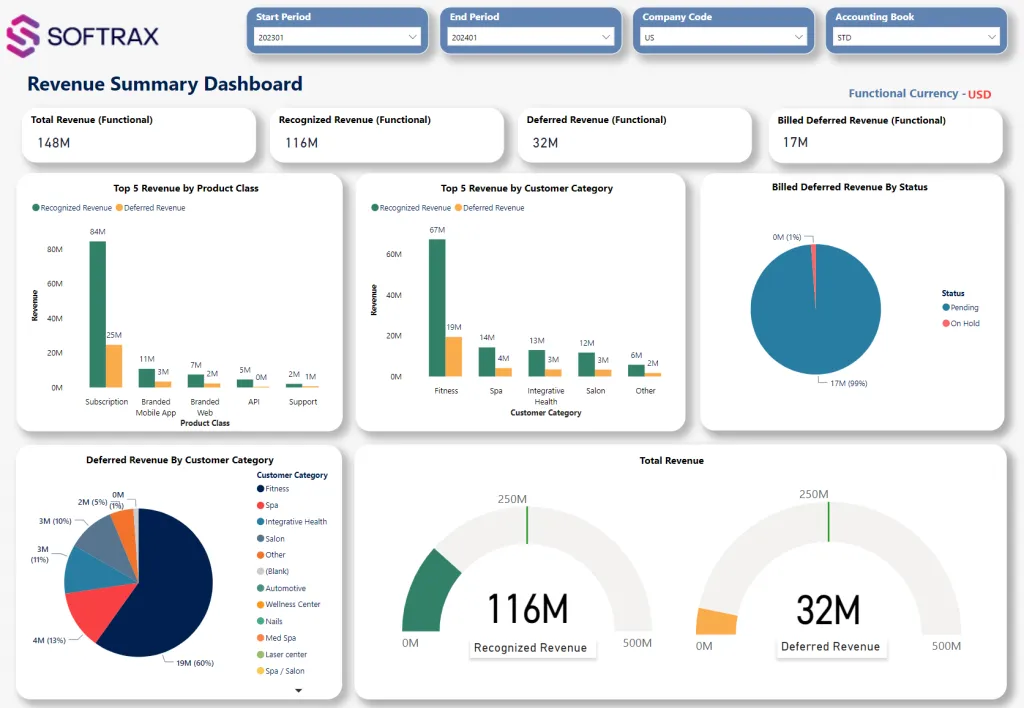1024x708 pixels.
Task: Click the Total Revenue 148M card
Action: pyautogui.click(x=138, y=134)
